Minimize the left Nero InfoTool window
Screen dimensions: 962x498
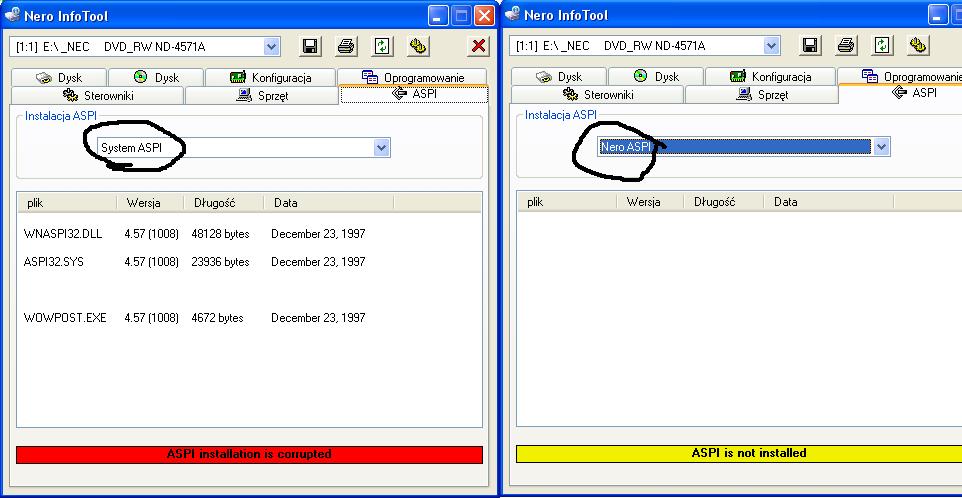(x=438, y=16)
